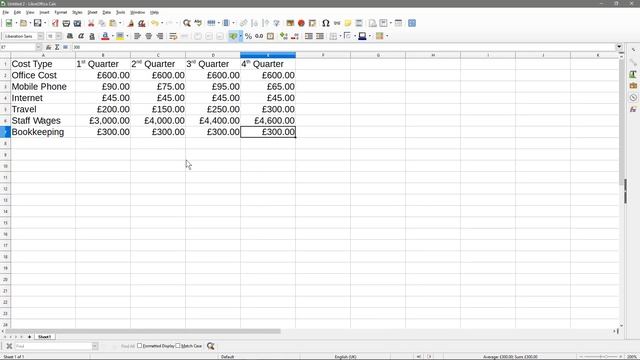The width and height of the screenshot is (640, 360).
Task: Expand background color dropdown arrow
Action: coord(127,36)
